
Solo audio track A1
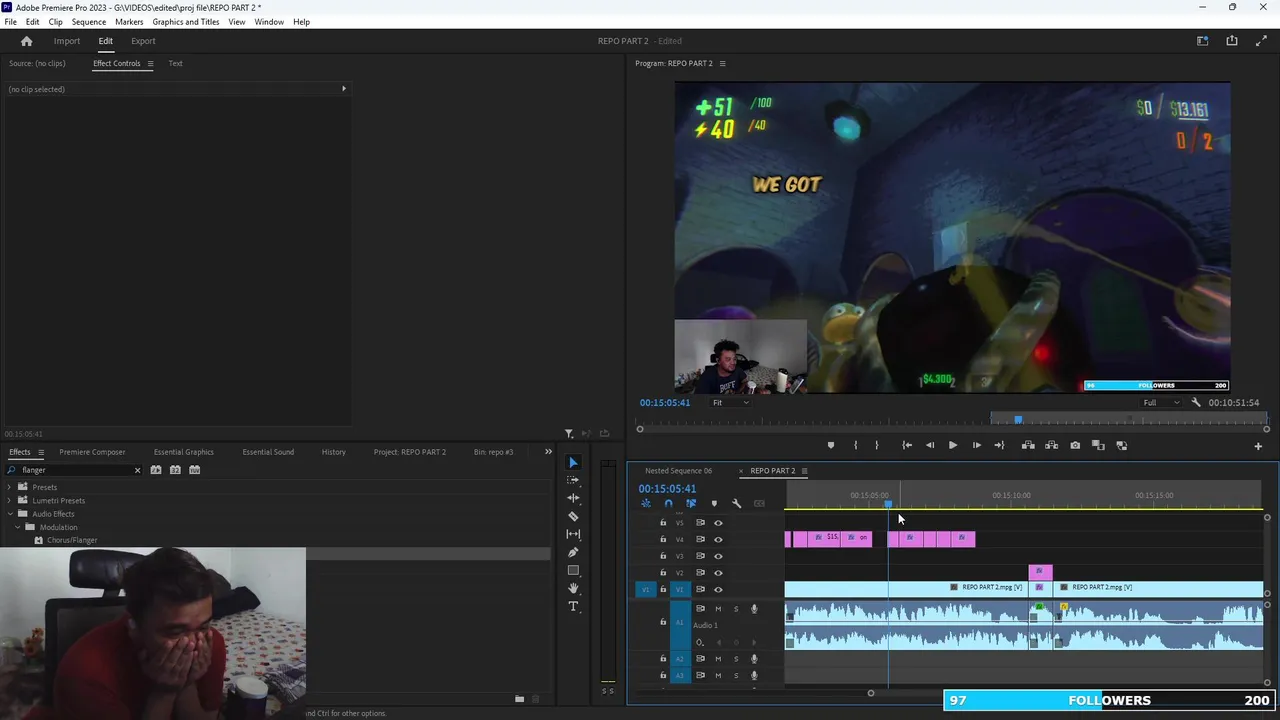tap(736, 608)
